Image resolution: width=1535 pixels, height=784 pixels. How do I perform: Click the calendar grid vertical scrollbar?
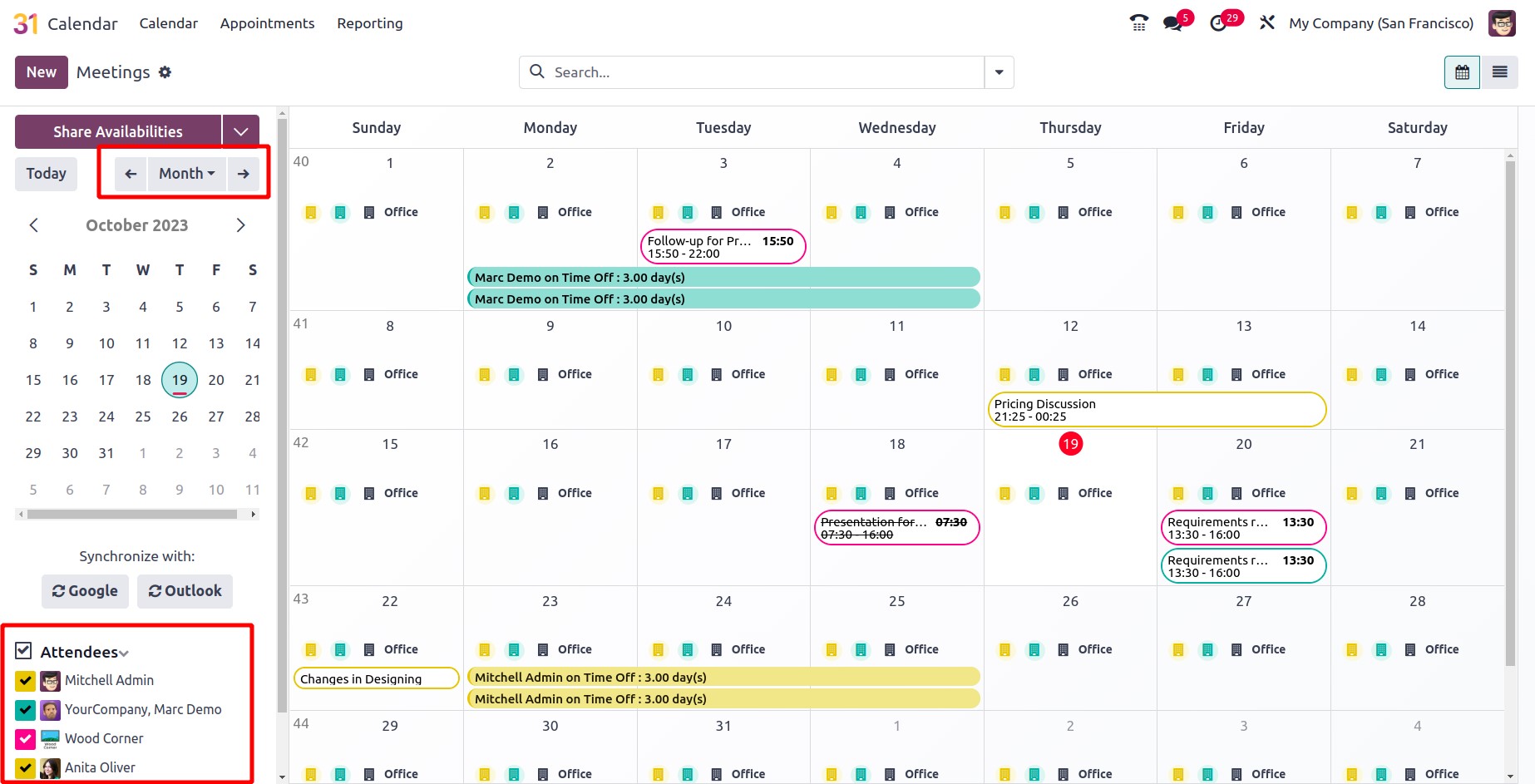click(x=1510, y=413)
